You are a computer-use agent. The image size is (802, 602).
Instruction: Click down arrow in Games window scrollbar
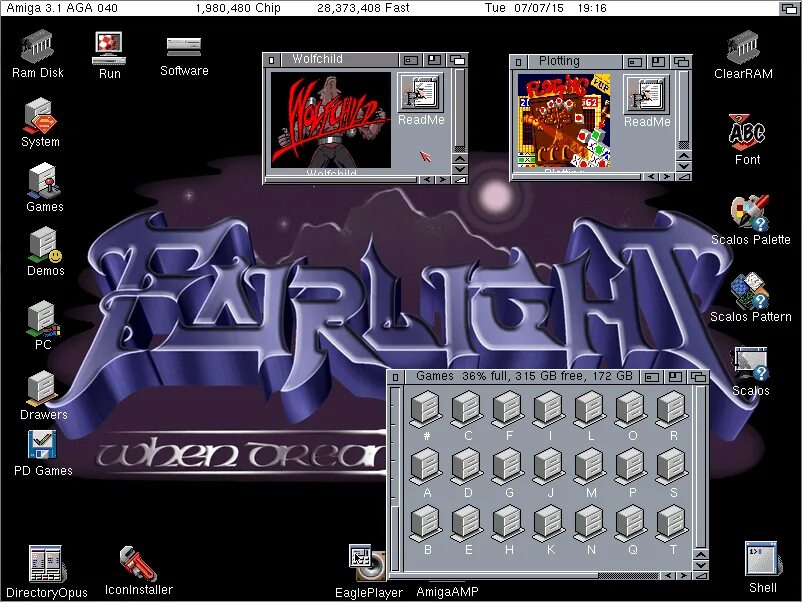tap(701, 566)
